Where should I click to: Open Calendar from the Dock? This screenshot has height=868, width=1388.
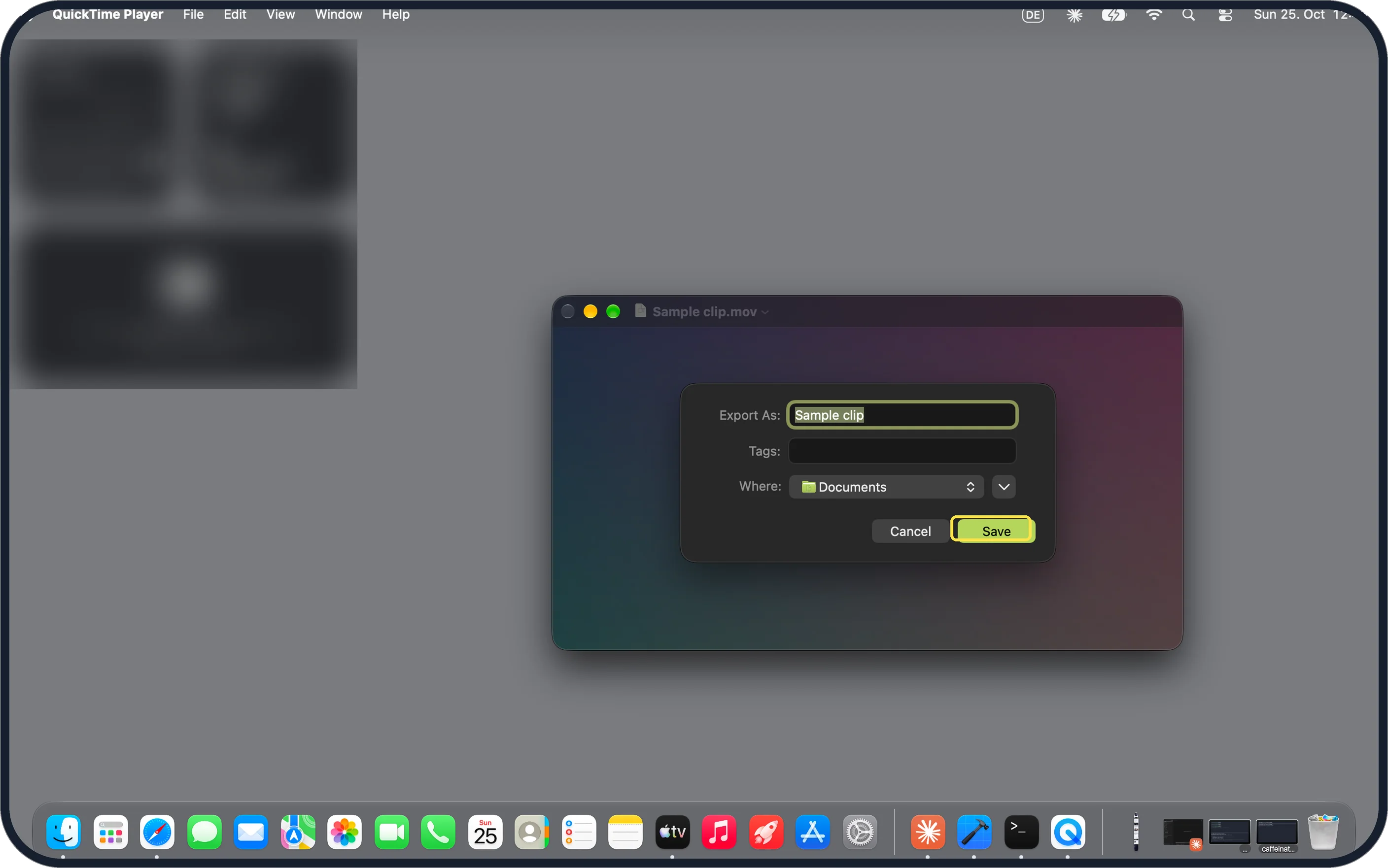click(x=485, y=832)
